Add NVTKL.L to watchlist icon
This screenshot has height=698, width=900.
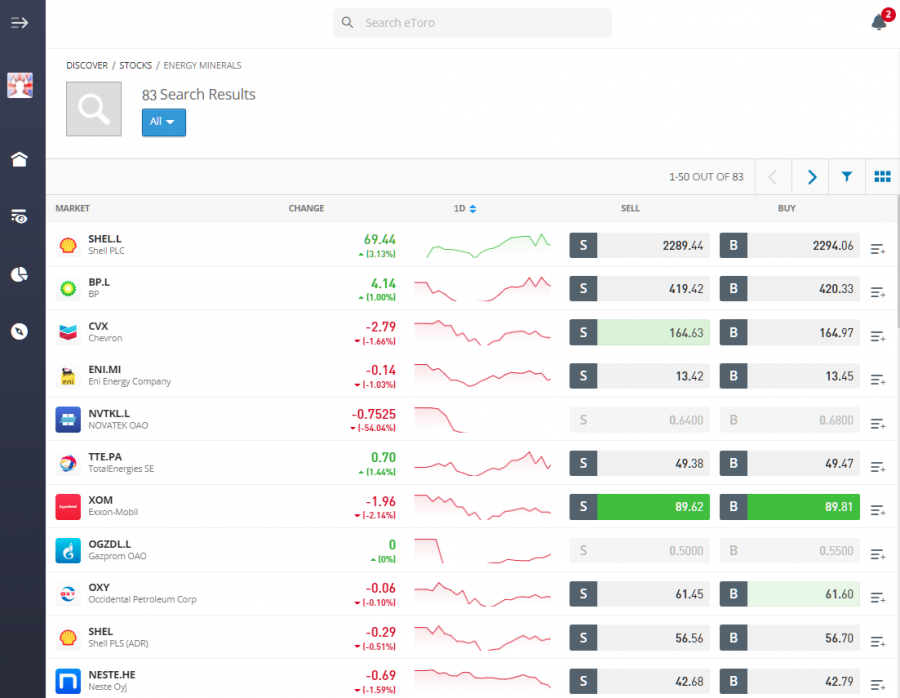pyautogui.click(x=878, y=424)
